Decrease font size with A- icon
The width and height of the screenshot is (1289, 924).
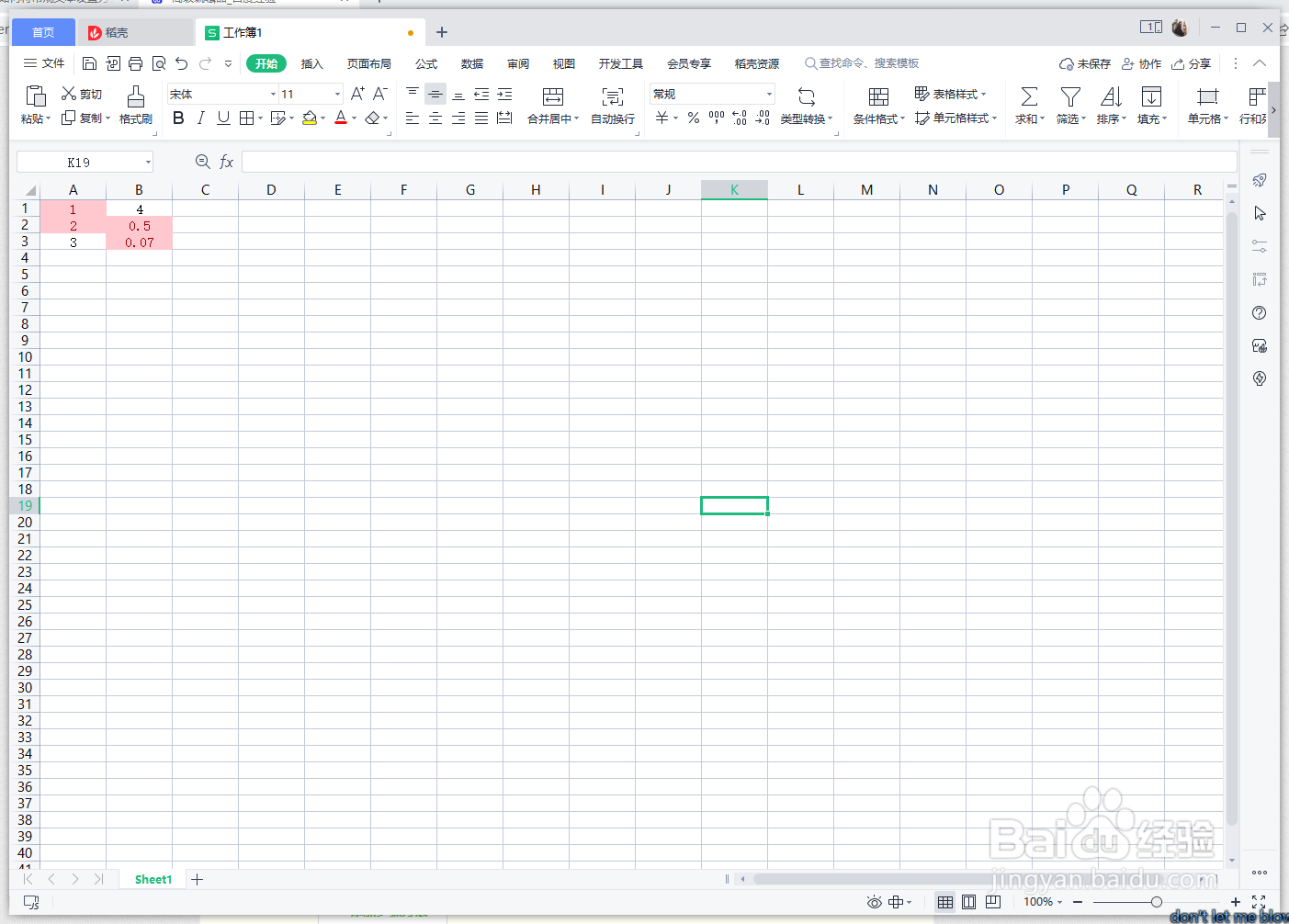[379, 94]
